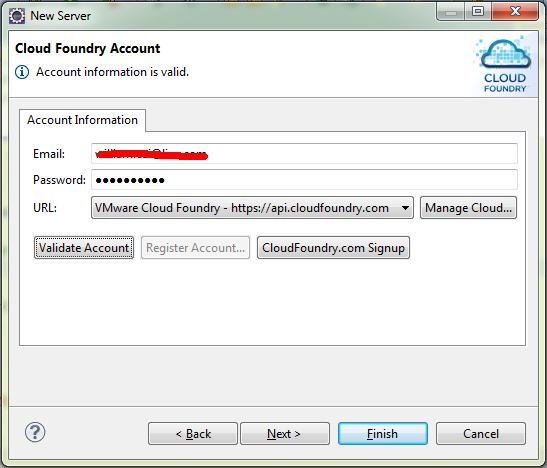This screenshot has height=468, width=547.
Task: Click the Validate Account button
Action: [x=84, y=248]
